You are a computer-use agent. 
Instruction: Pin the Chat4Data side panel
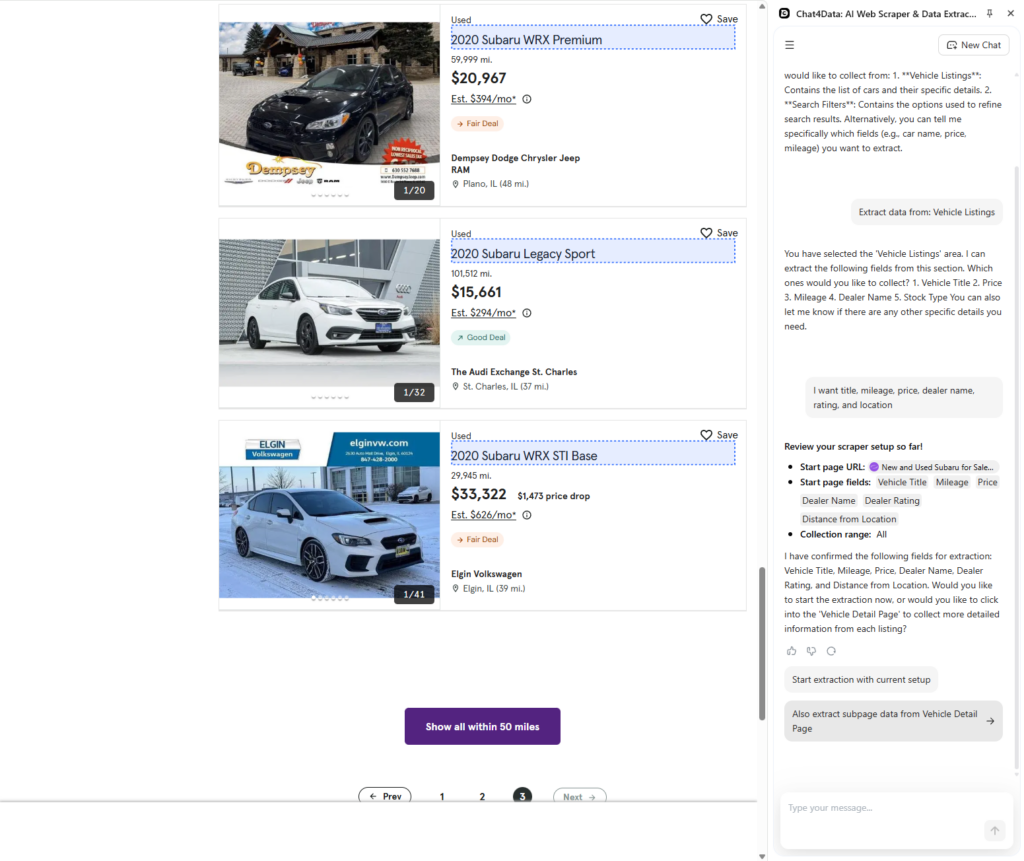[990, 14]
